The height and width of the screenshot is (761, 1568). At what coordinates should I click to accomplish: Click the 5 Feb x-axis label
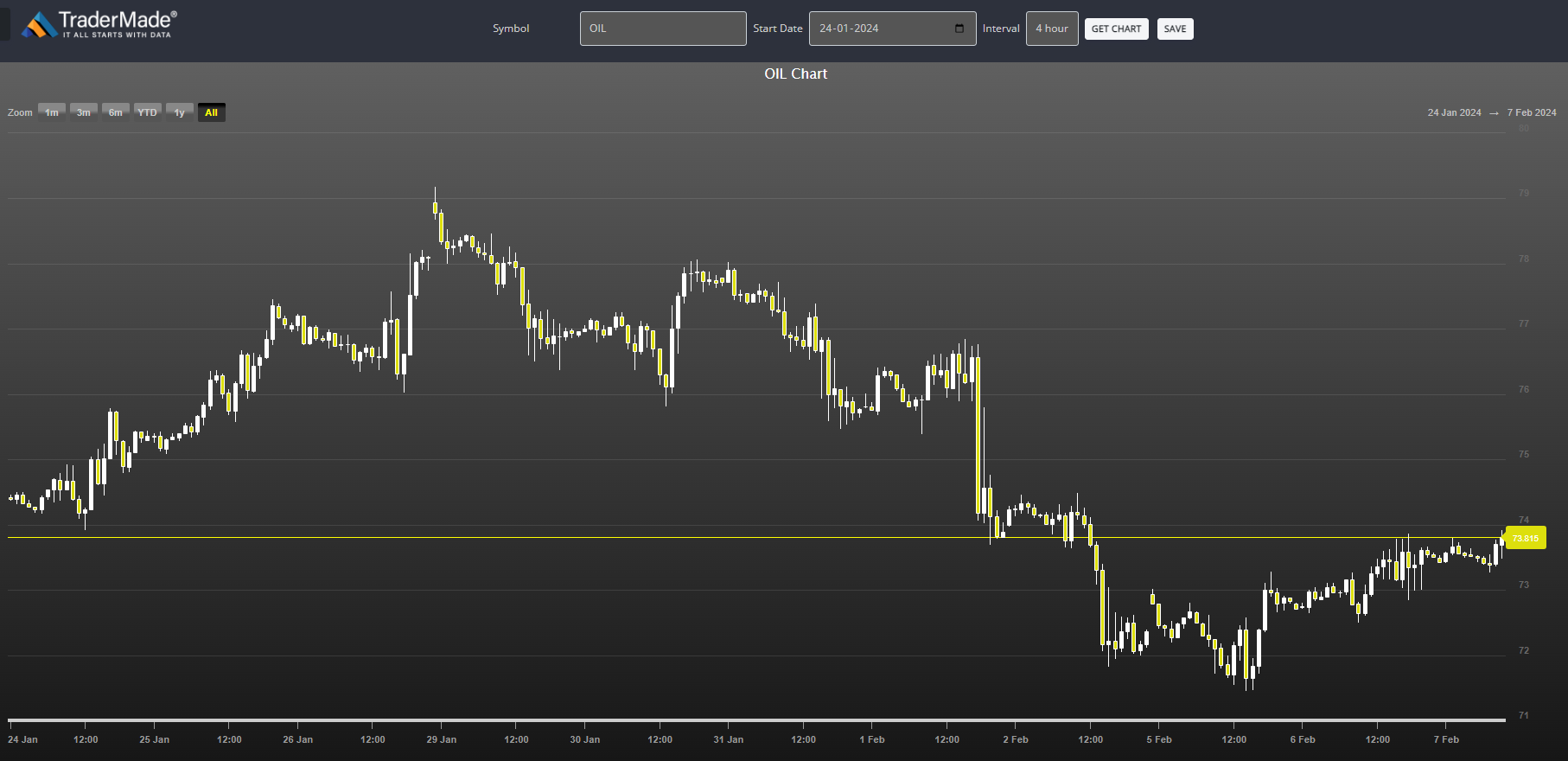(x=1159, y=739)
